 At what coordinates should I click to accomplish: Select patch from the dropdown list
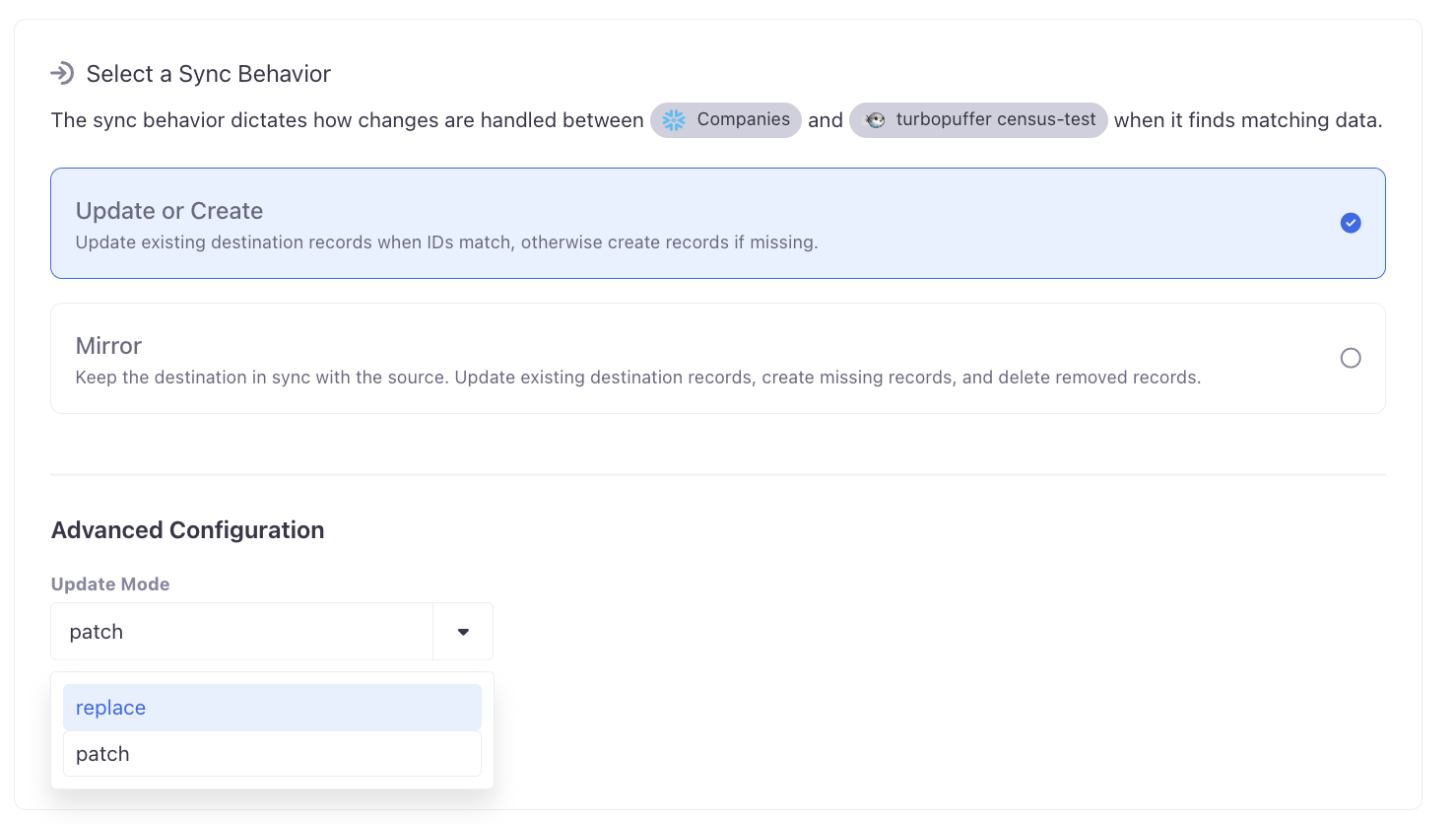(x=272, y=754)
